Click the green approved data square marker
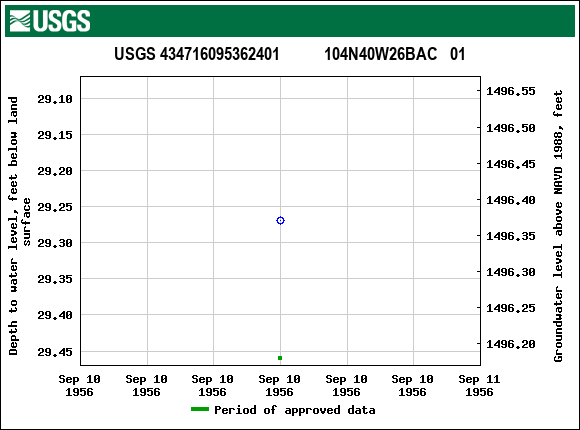The width and height of the screenshot is (580, 430). pyautogui.click(x=280, y=358)
